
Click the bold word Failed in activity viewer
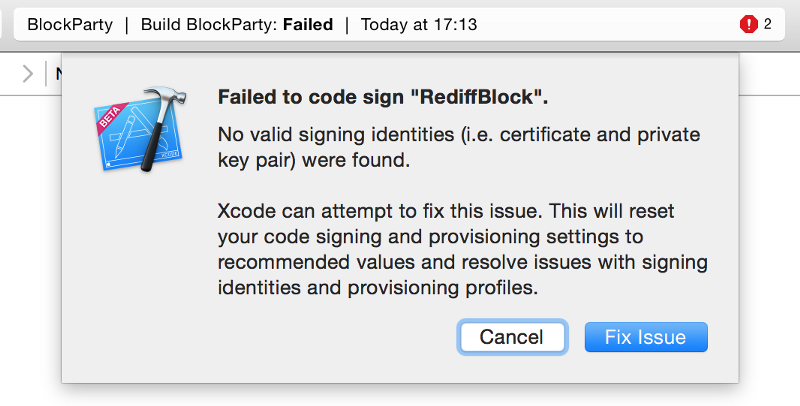(308, 24)
